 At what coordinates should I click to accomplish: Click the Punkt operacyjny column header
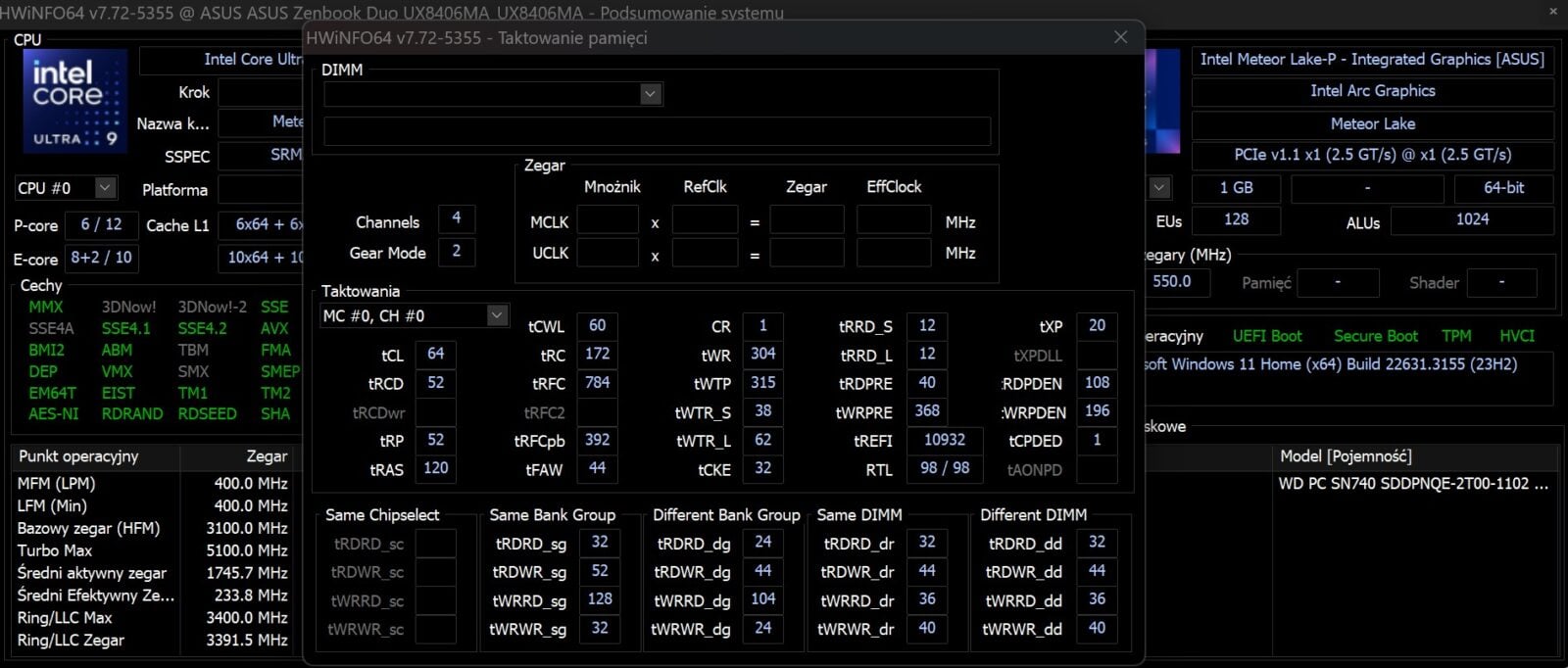click(96, 456)
